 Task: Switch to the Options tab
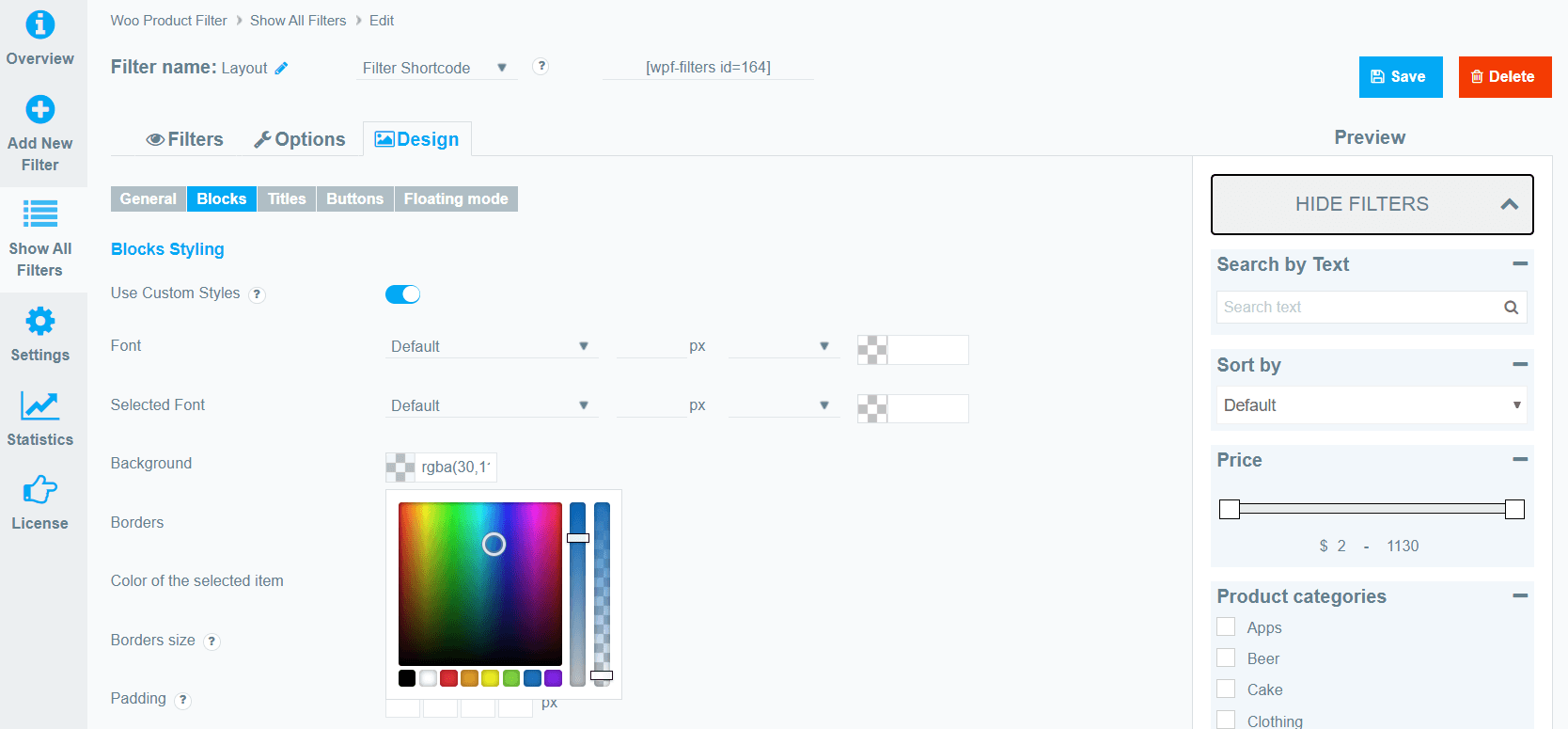click(300, 139)
